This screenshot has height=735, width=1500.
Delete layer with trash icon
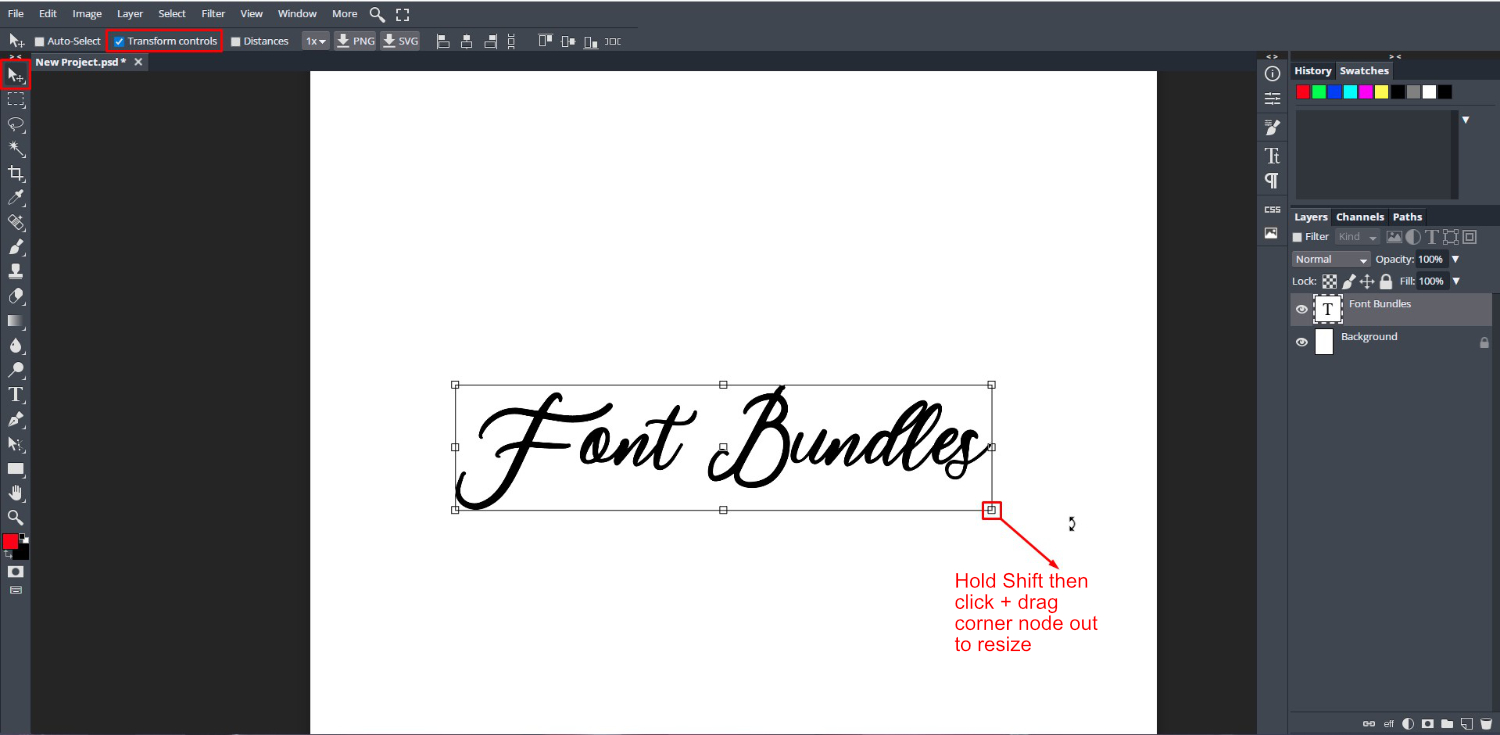point(1485,723)
